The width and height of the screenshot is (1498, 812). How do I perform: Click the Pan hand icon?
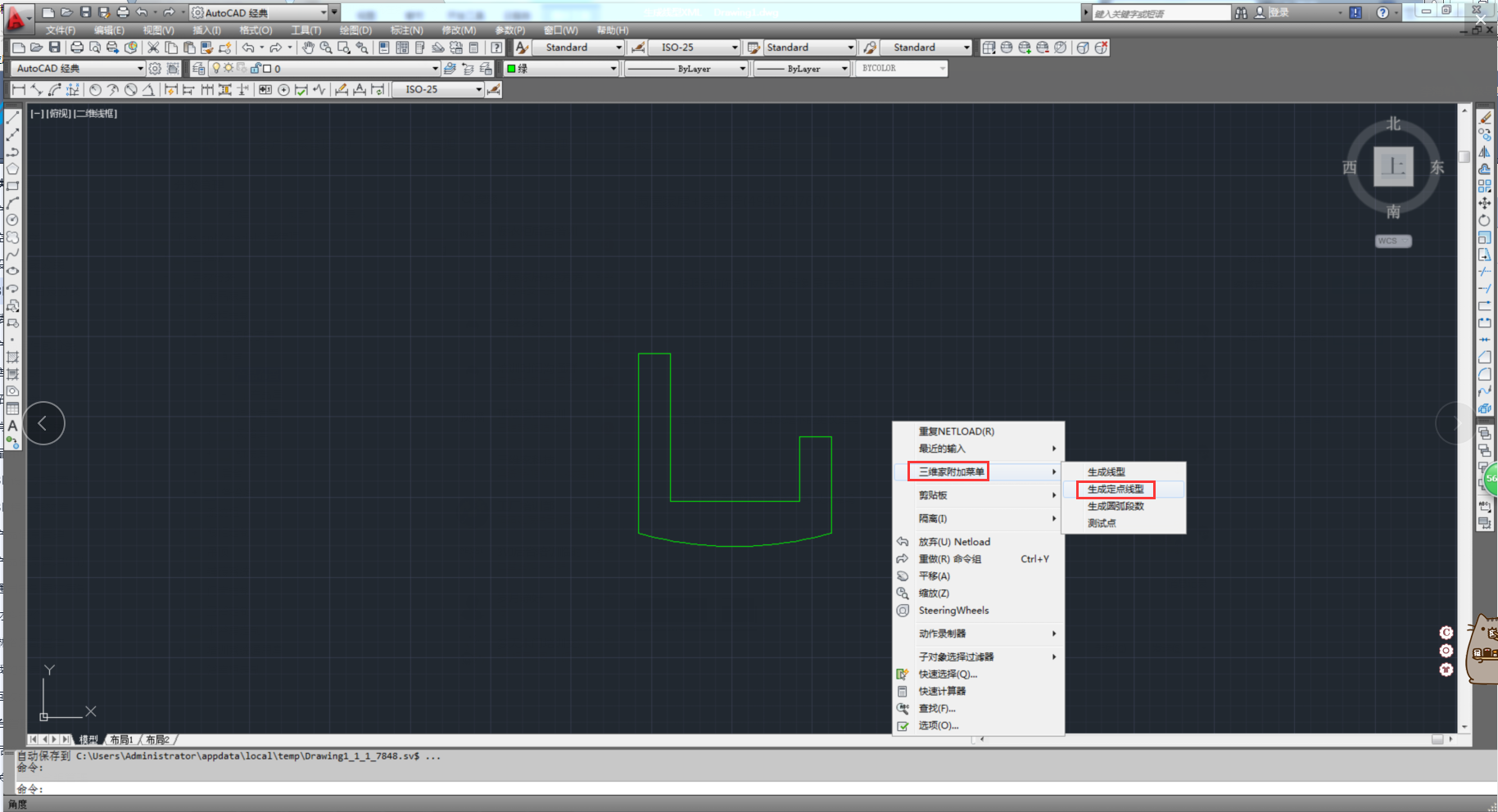coord(308,47)
